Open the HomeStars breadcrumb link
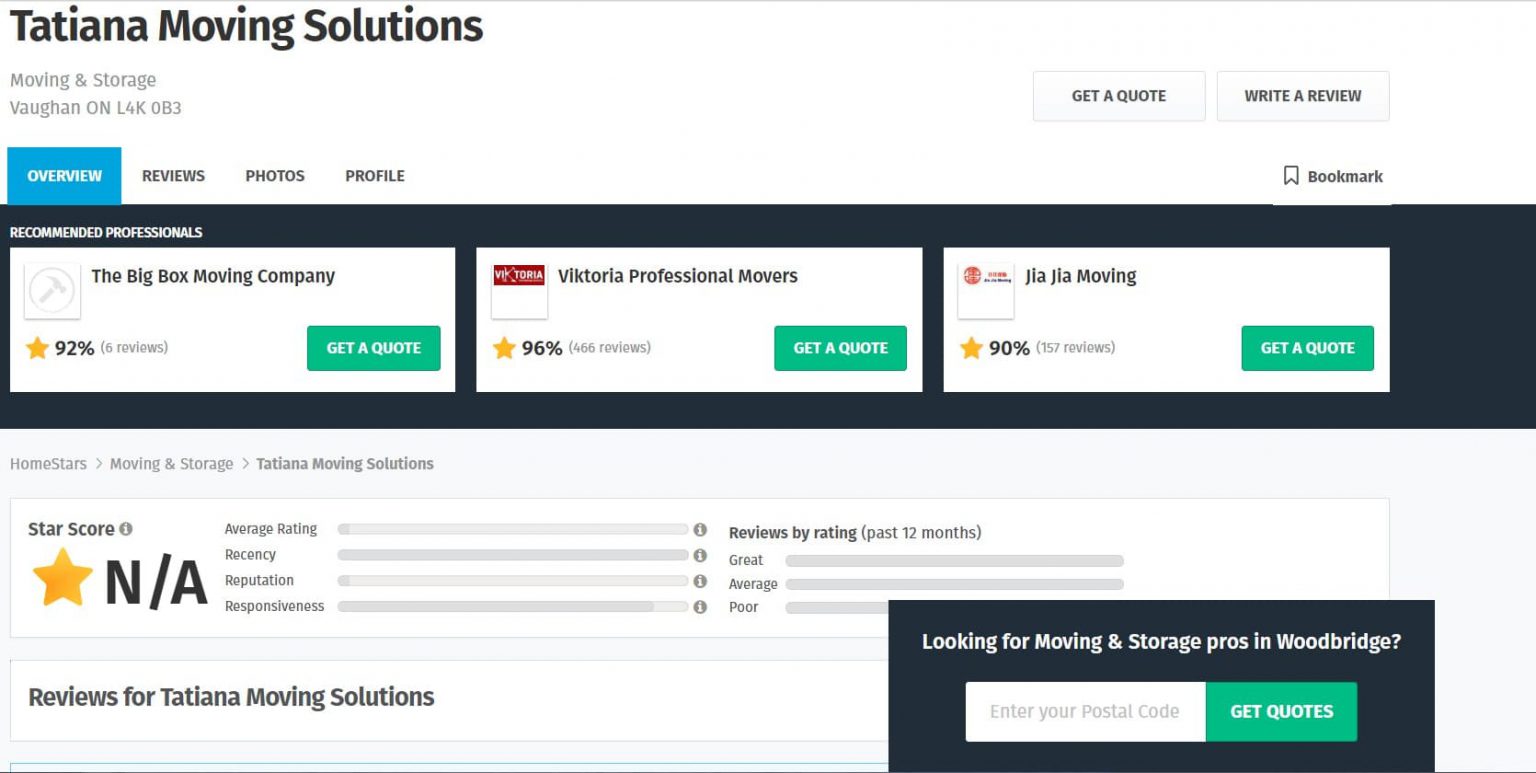This screenshot has width=1536, height=773. coord(49,464)
